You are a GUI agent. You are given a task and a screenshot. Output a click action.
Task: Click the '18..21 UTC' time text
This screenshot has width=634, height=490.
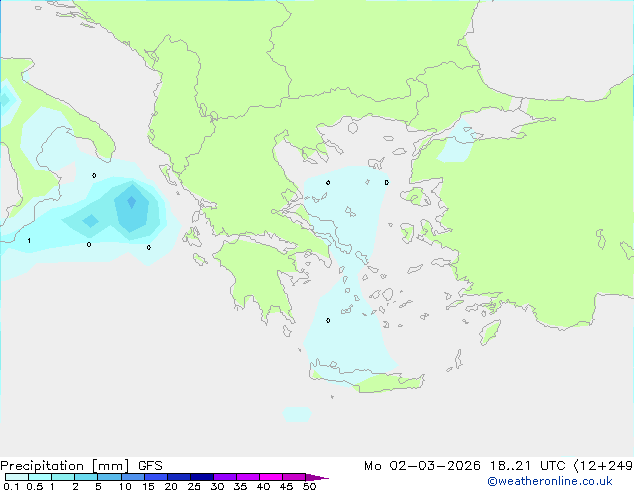click(527, 466)
